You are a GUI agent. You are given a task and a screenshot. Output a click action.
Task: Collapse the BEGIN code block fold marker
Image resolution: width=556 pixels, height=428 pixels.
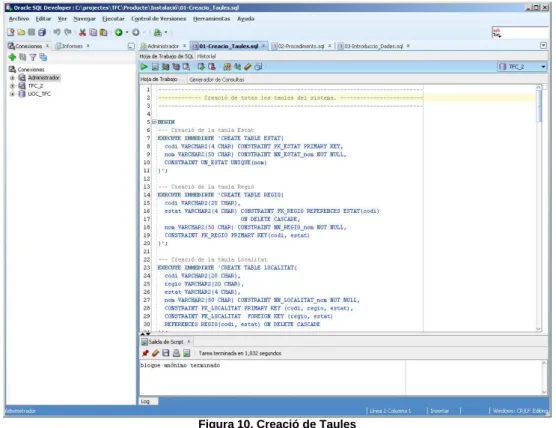point(154,122)
